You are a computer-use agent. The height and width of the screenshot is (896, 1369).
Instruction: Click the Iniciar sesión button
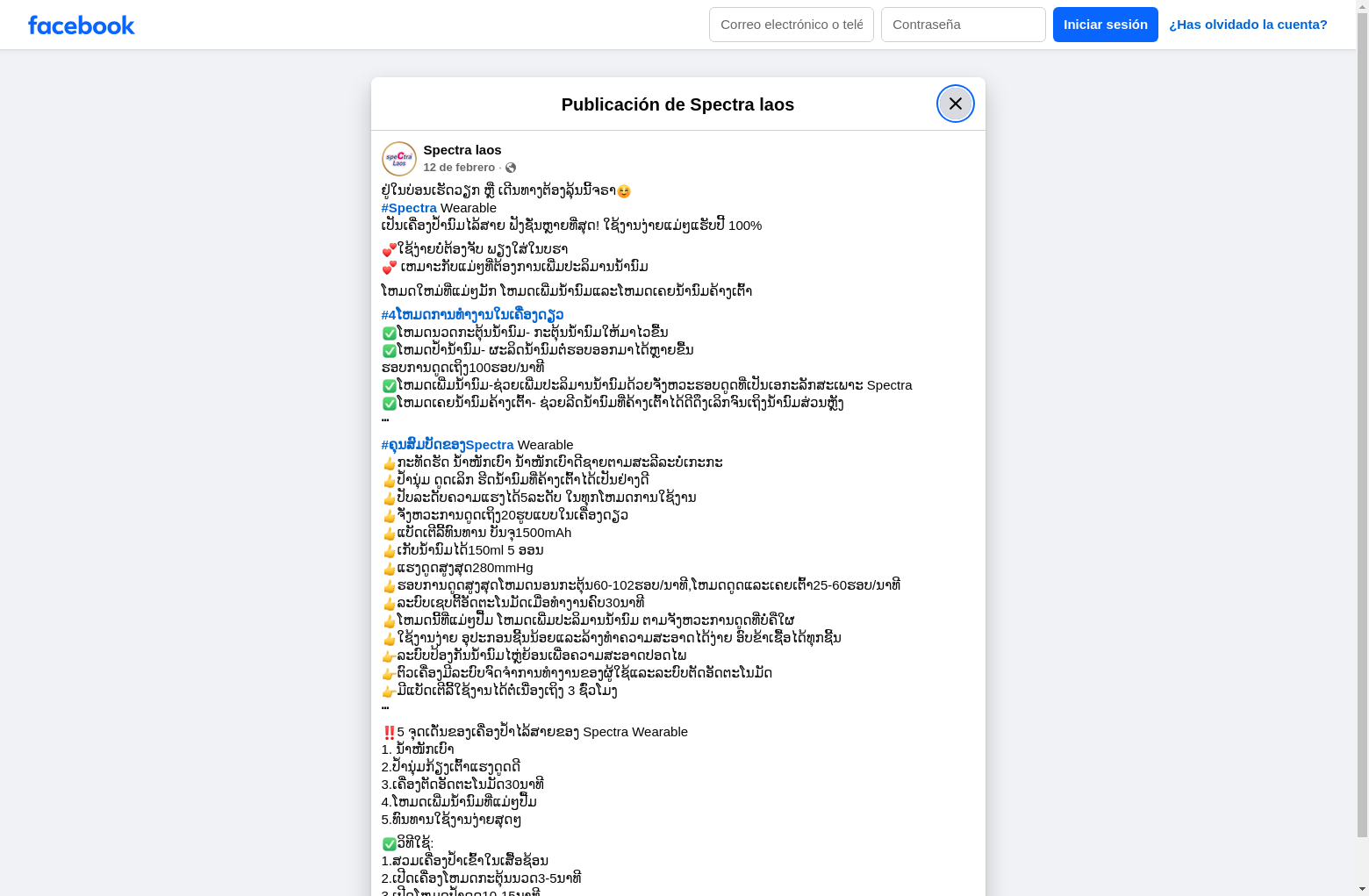pos(1106,25)
